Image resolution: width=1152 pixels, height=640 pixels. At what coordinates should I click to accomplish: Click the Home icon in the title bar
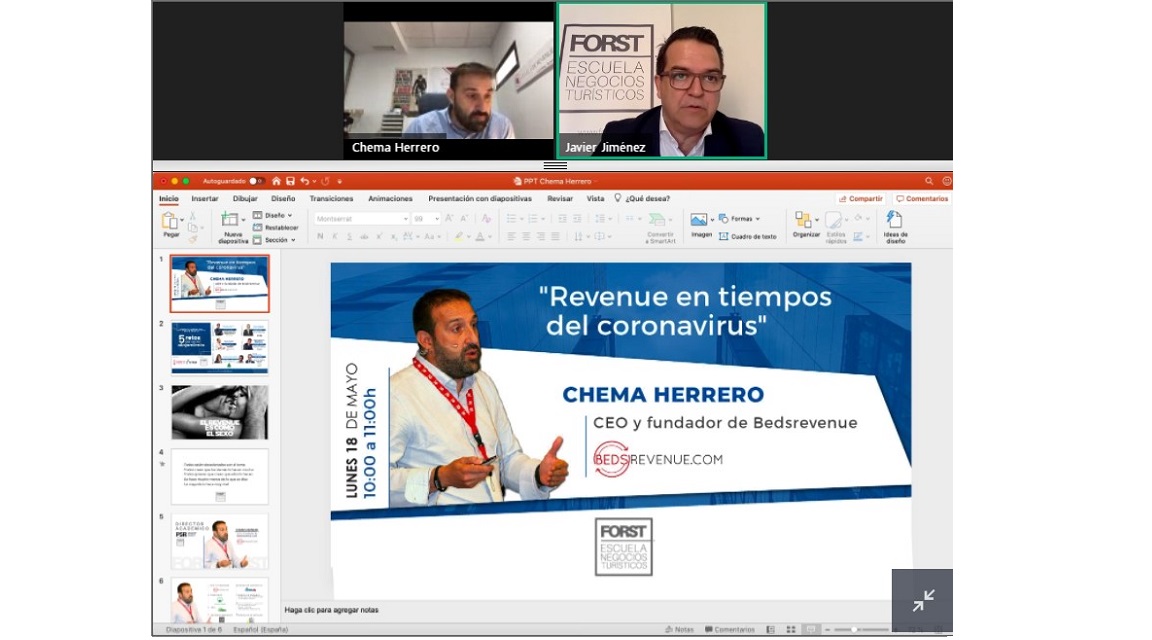click(x=276, y=181)
